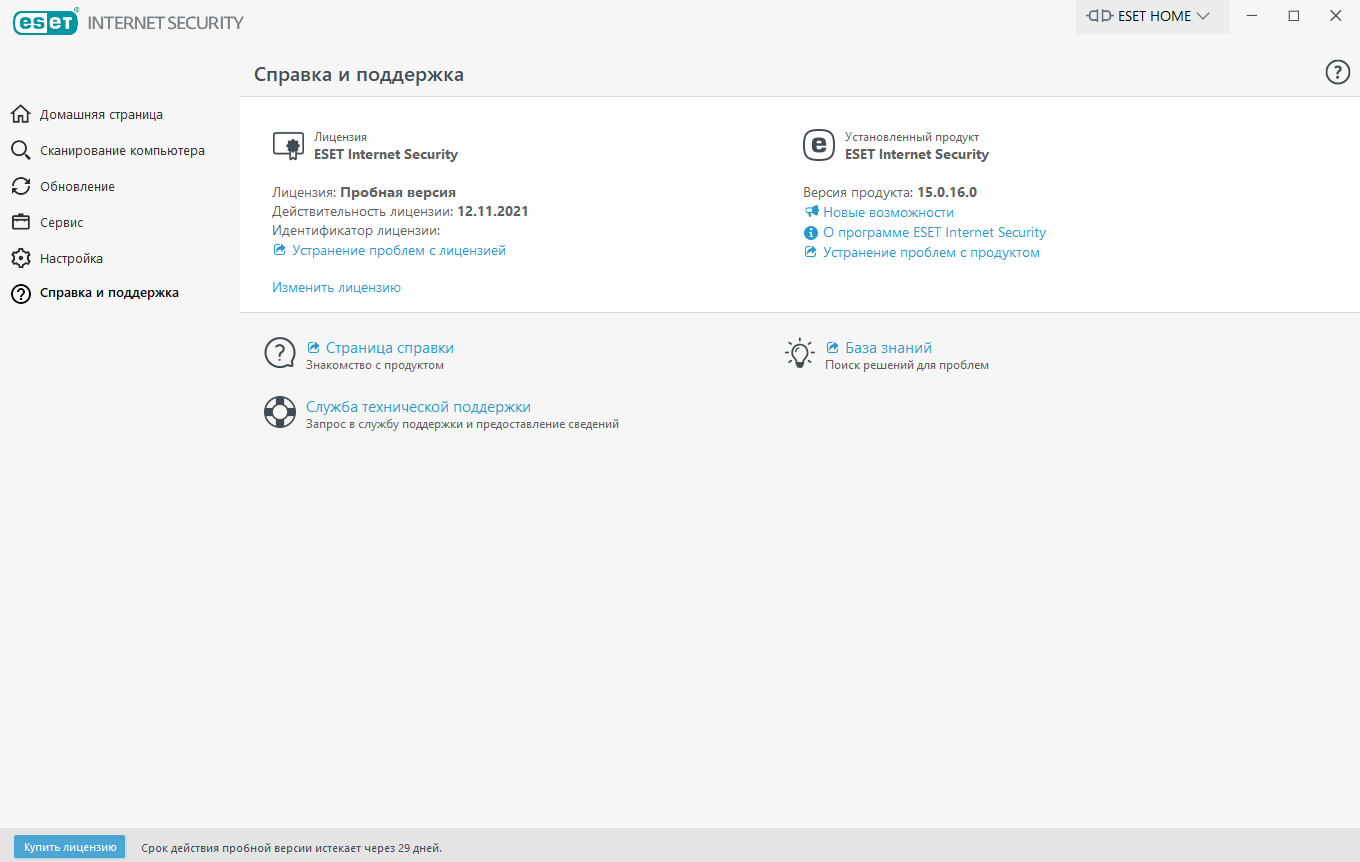The width and height of the screenshot is (1360, 862).
Task: Click the home icon beside Домашняя страница
Action: [20, 114]
